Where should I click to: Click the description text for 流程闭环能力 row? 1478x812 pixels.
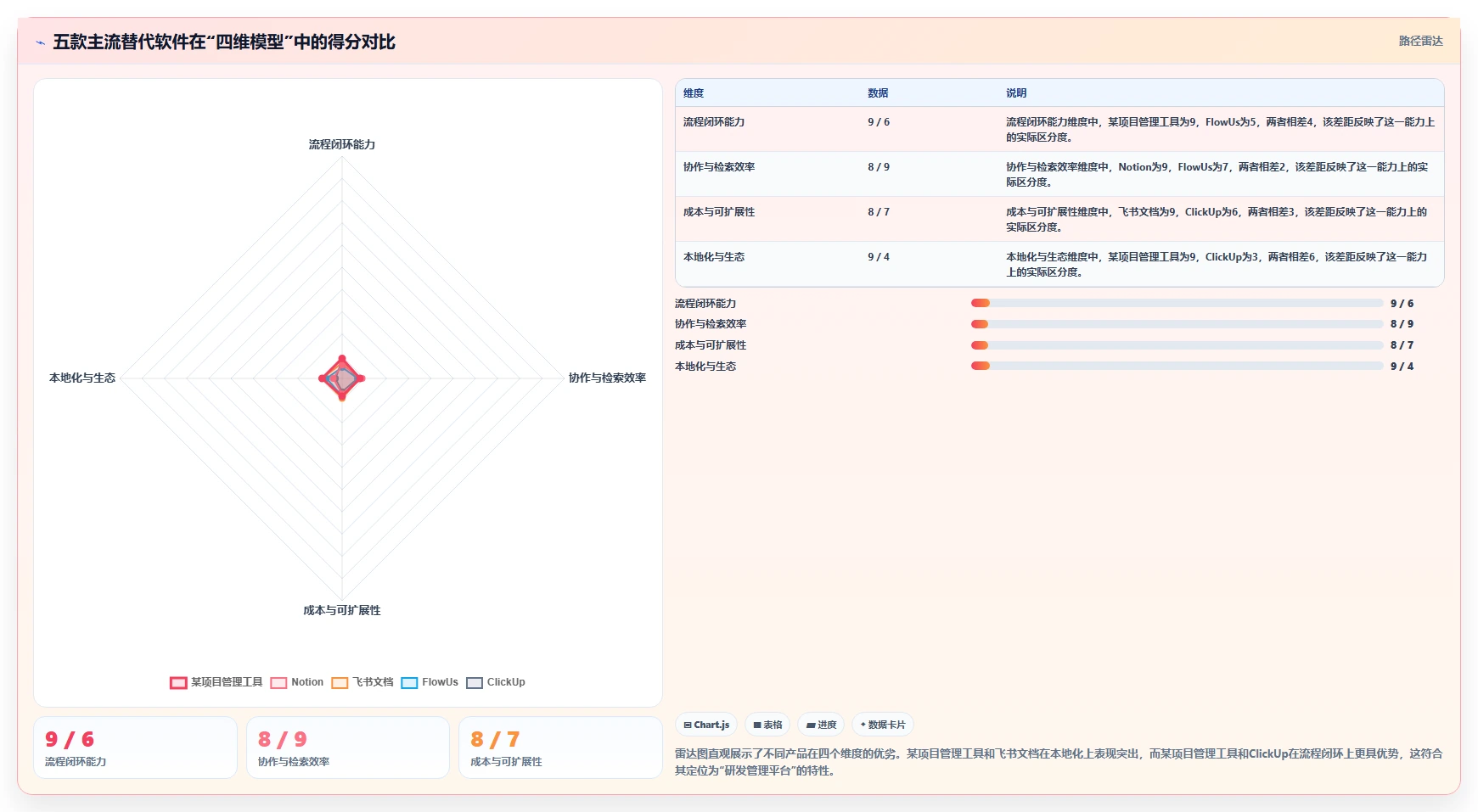pos(1220,130)
